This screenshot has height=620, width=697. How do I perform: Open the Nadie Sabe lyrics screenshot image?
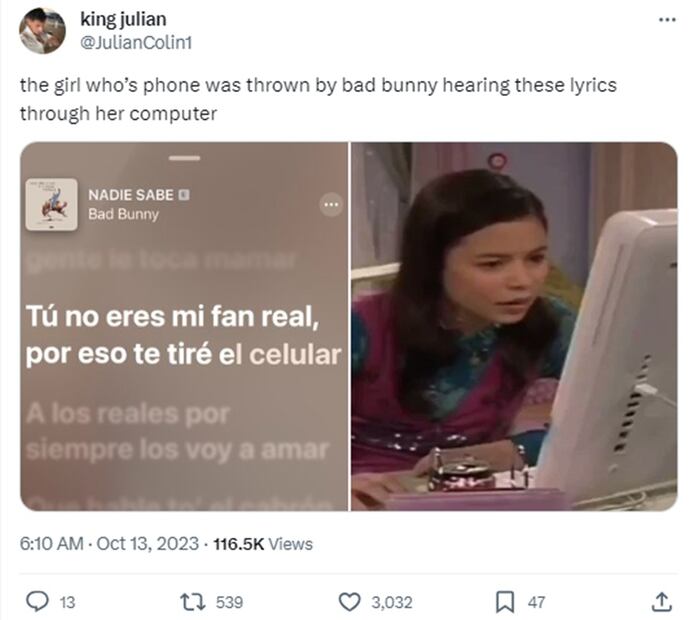point(184,327)
